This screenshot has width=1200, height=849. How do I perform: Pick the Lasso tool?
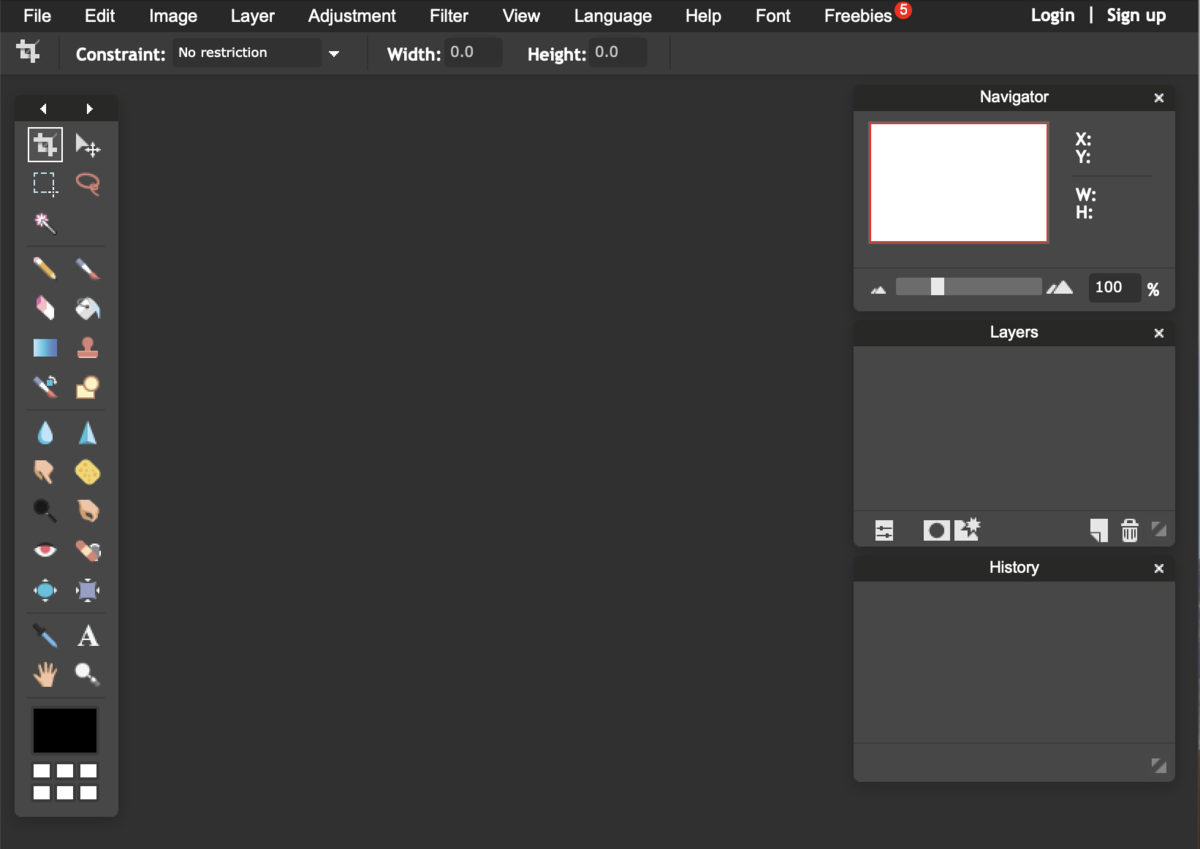[88, 184]
